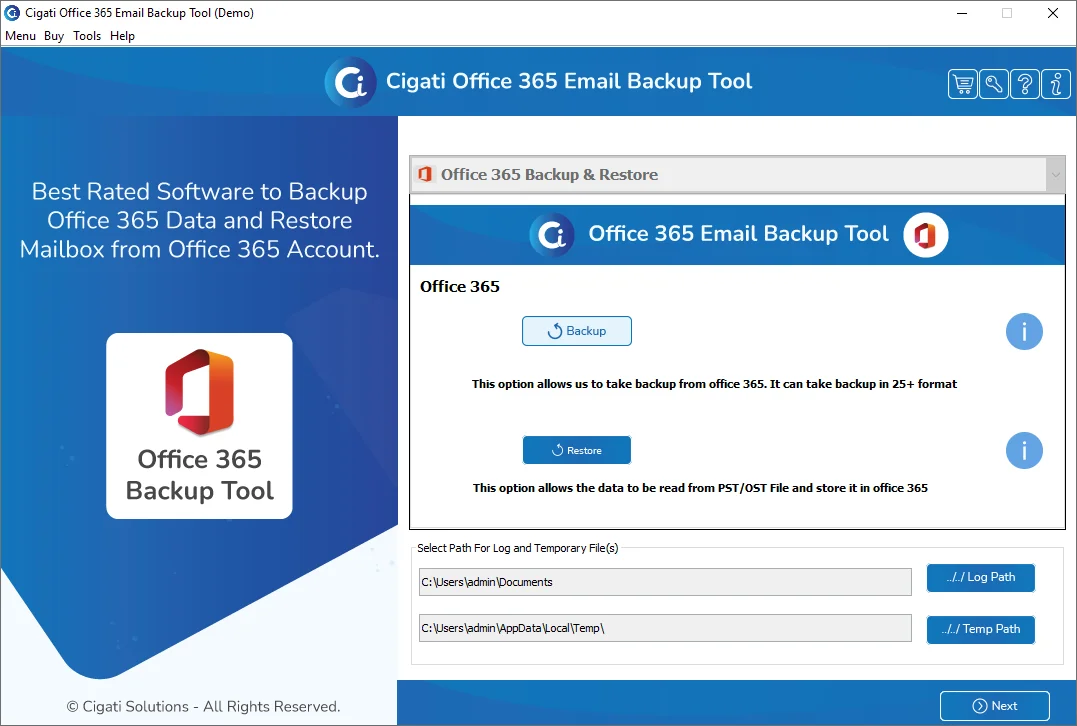Screen dimensions: 1077x726
Task: Click the Cigati logo in the header
Action: click(x=350, y=82)
